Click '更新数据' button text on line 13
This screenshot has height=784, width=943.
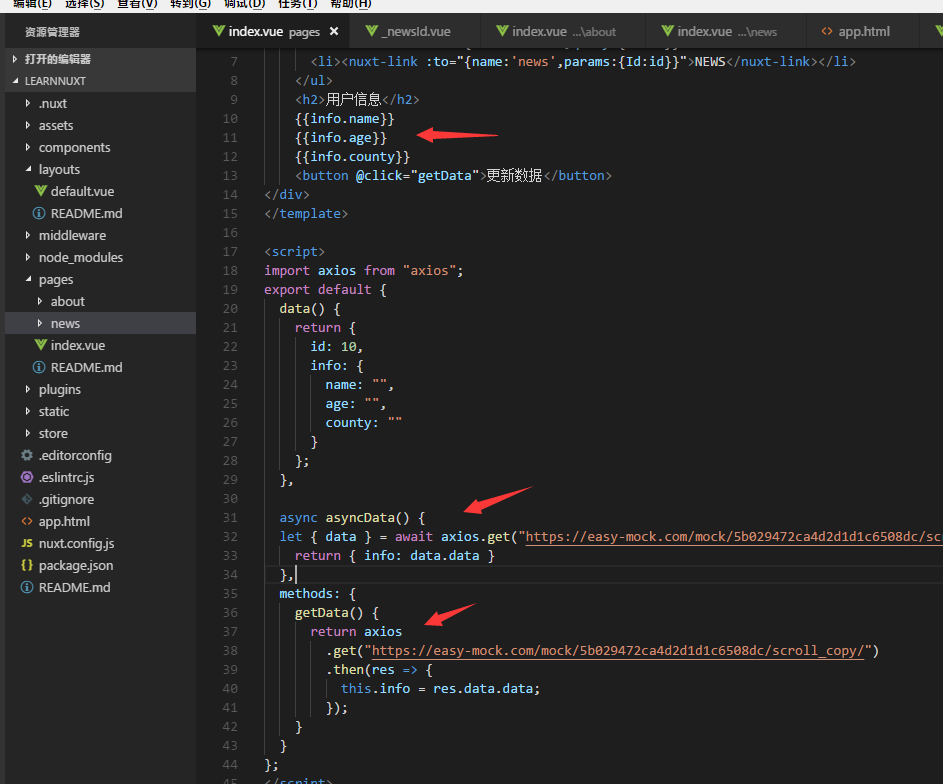514,176
